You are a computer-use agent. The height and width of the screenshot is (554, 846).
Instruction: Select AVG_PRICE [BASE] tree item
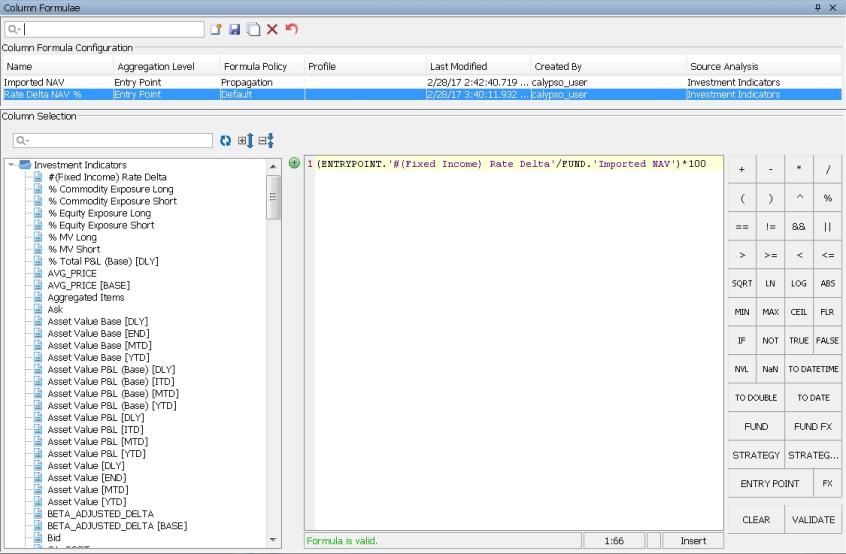pos(88,285)
